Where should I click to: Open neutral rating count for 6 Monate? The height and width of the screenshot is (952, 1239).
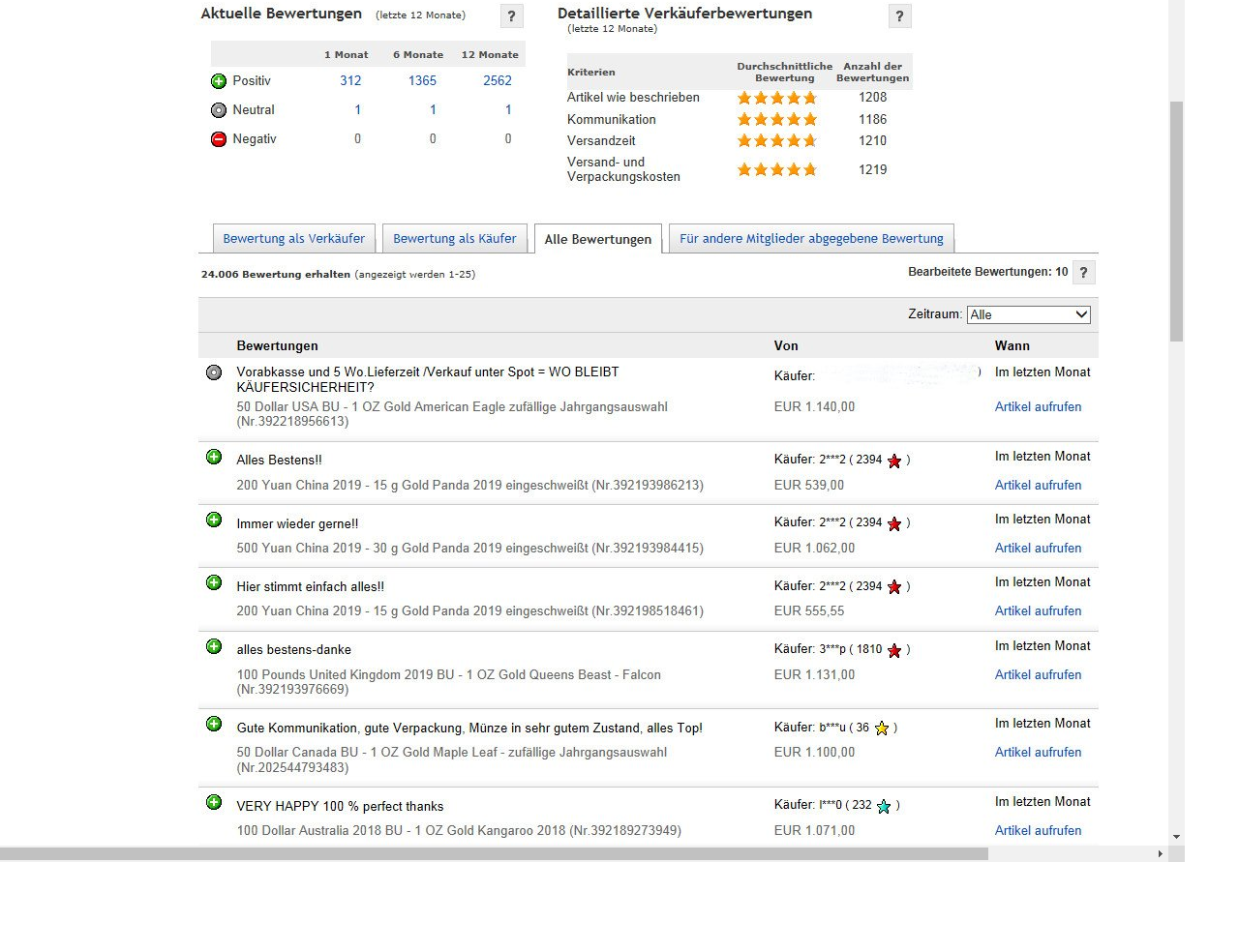coord(433,110)
